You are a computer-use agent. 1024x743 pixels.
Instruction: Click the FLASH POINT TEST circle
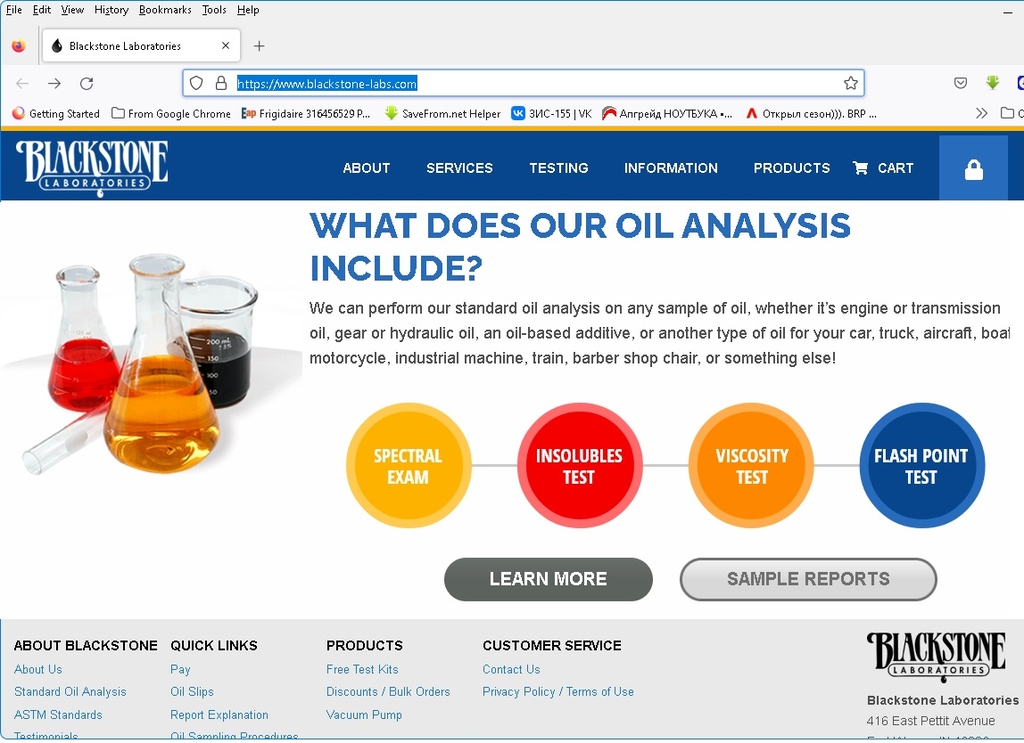921,466
